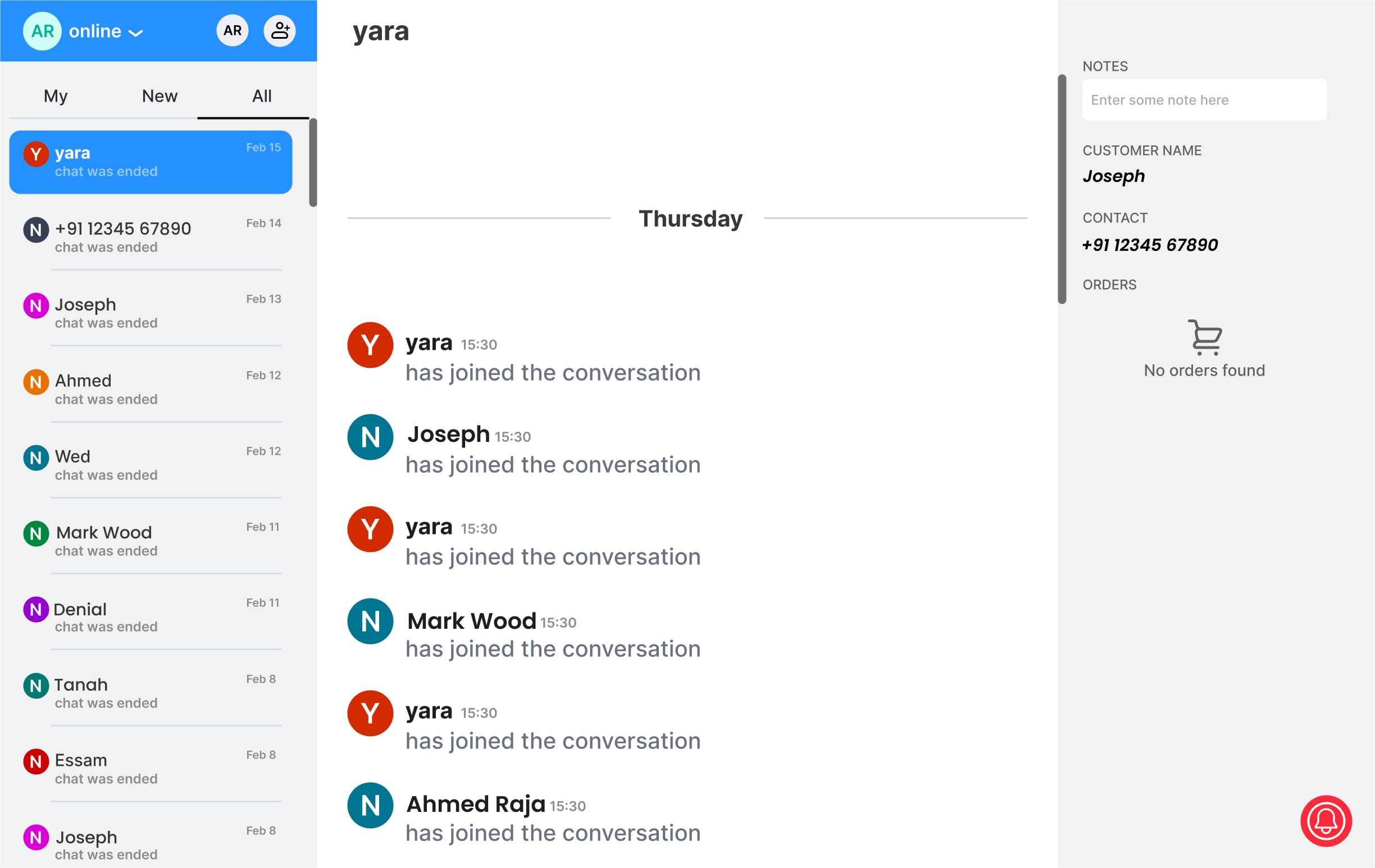This screenshot has height=868, width=1375.
Task: Click the green AR status avatar
Action: [x=42, y=31]
